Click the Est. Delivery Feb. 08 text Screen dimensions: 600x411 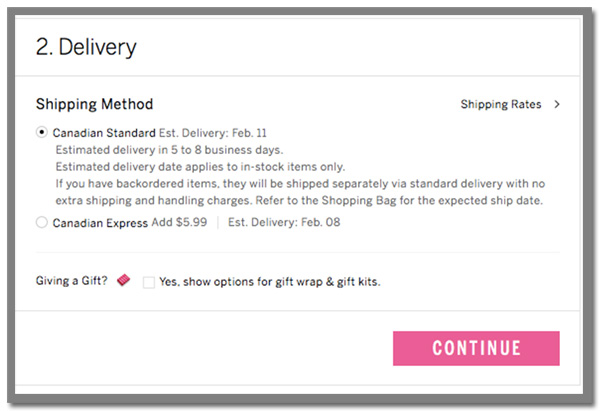coord(284,222)
